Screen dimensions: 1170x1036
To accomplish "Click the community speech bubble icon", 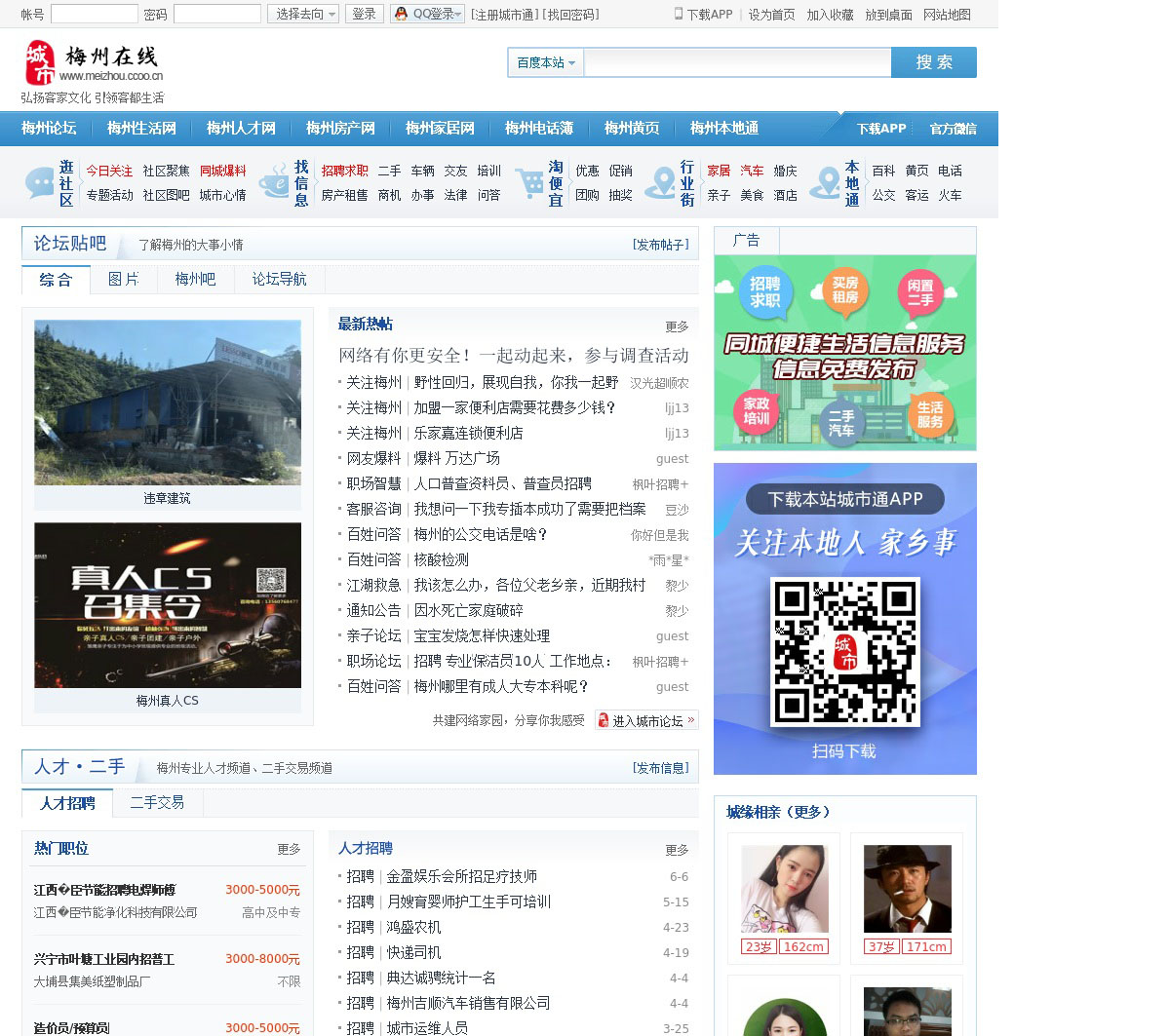I will click(x=39, y=182).
